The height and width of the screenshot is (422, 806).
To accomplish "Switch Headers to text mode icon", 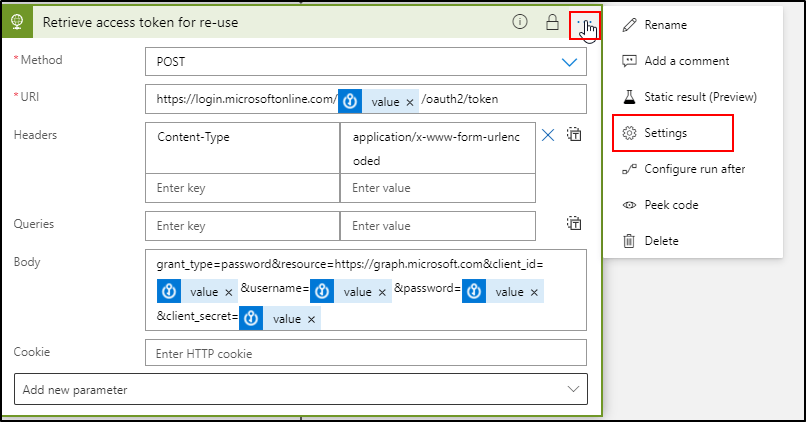I will [x=574, y=135].
